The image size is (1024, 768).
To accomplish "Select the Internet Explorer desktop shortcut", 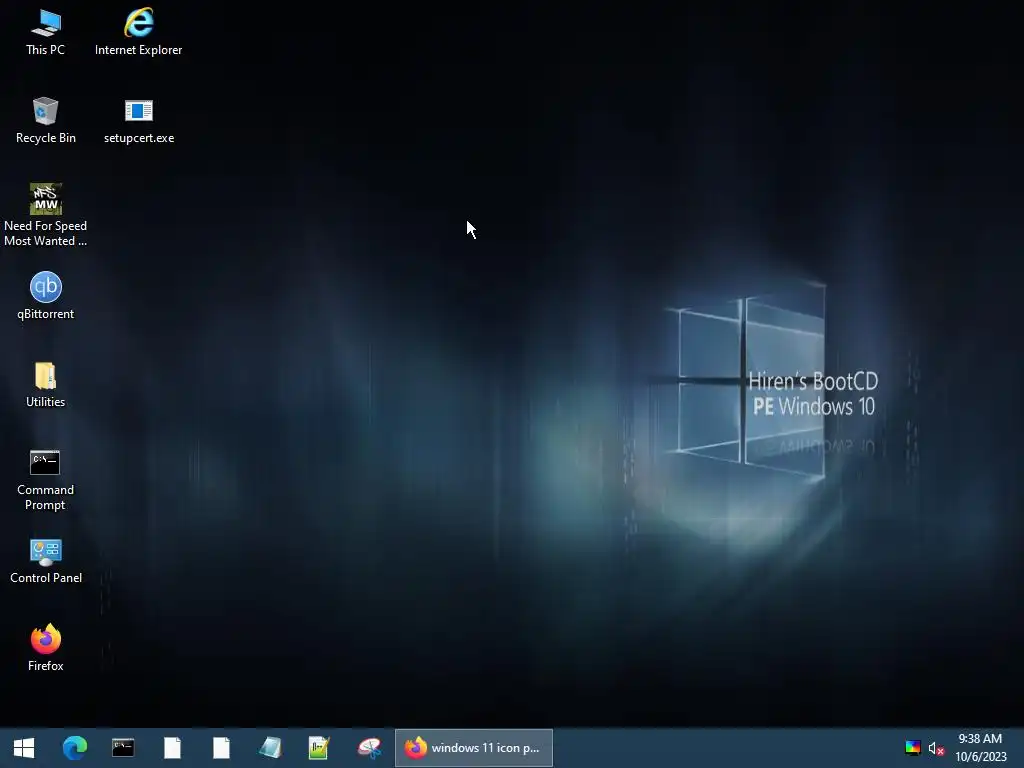I will (x=138, y=33).
